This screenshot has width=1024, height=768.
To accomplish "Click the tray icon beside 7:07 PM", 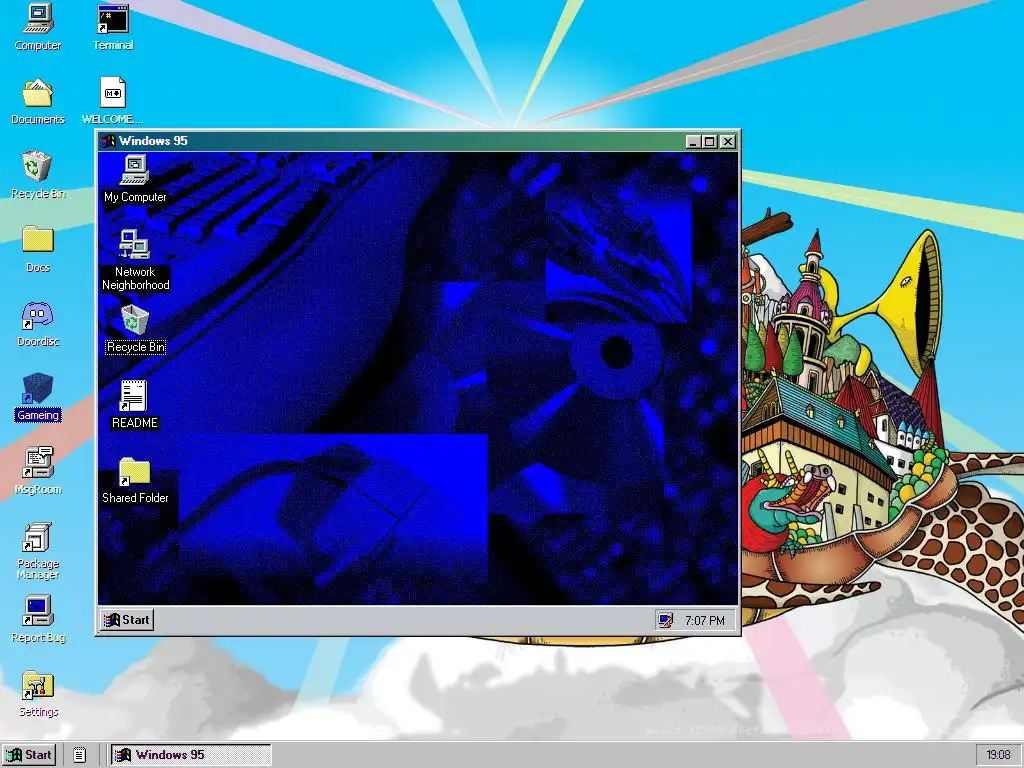I will click(x=665, y=620).
